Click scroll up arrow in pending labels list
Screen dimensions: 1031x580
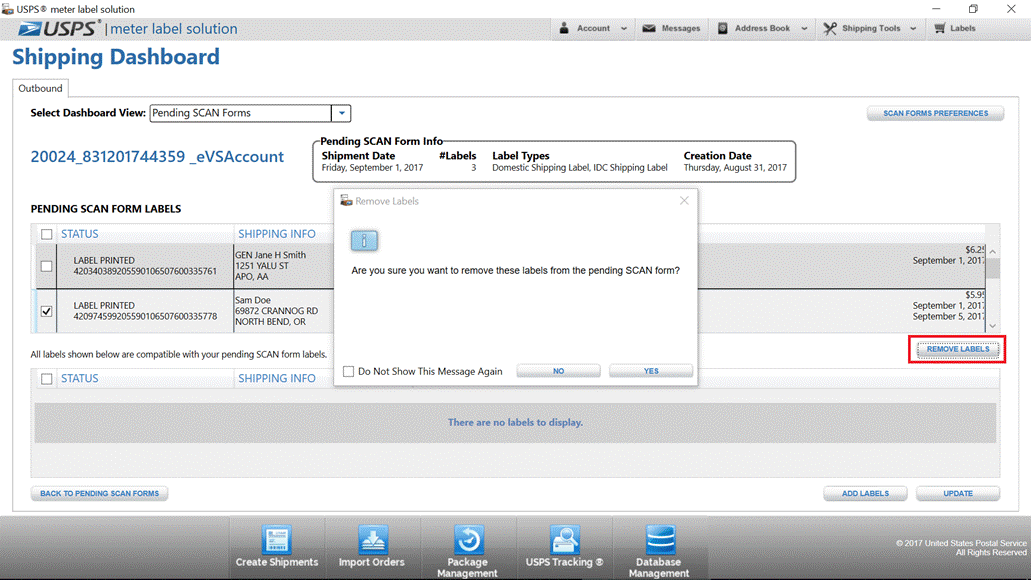pyautogui.click(x=993, y=251)
